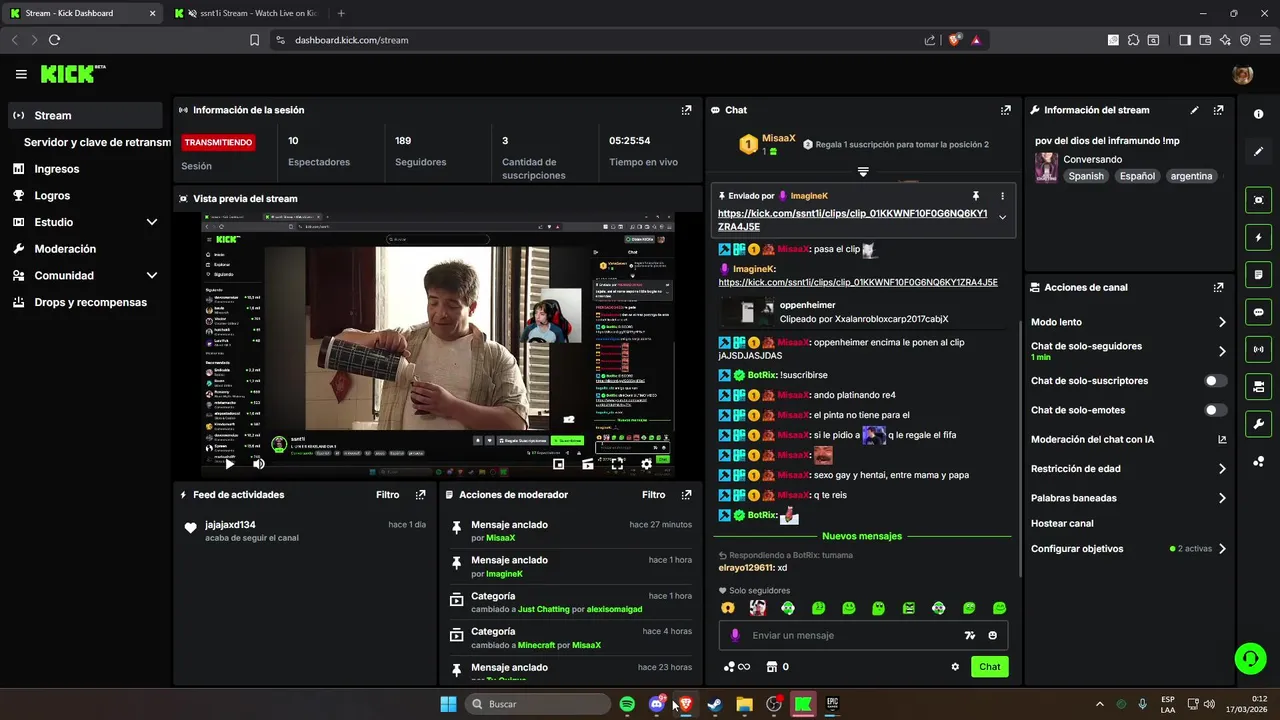Pop out the Feed de actividades panel
Image resolution: width=1280 pixels, height=720 pixels.
420,495
